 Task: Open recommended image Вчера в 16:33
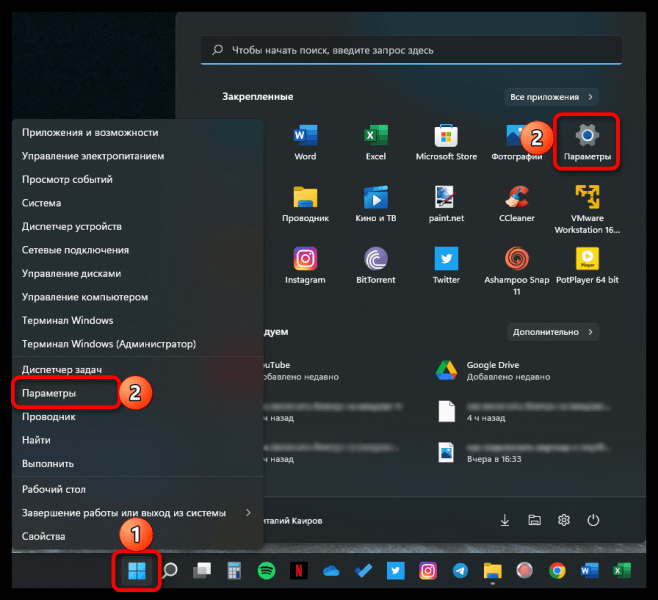(x=522, y=453)
